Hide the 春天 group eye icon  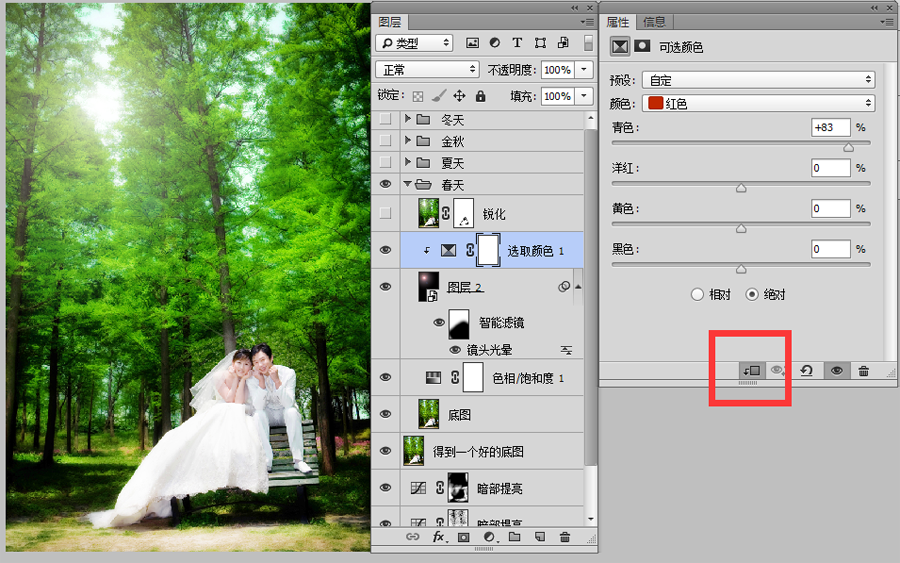pos(386,184)
